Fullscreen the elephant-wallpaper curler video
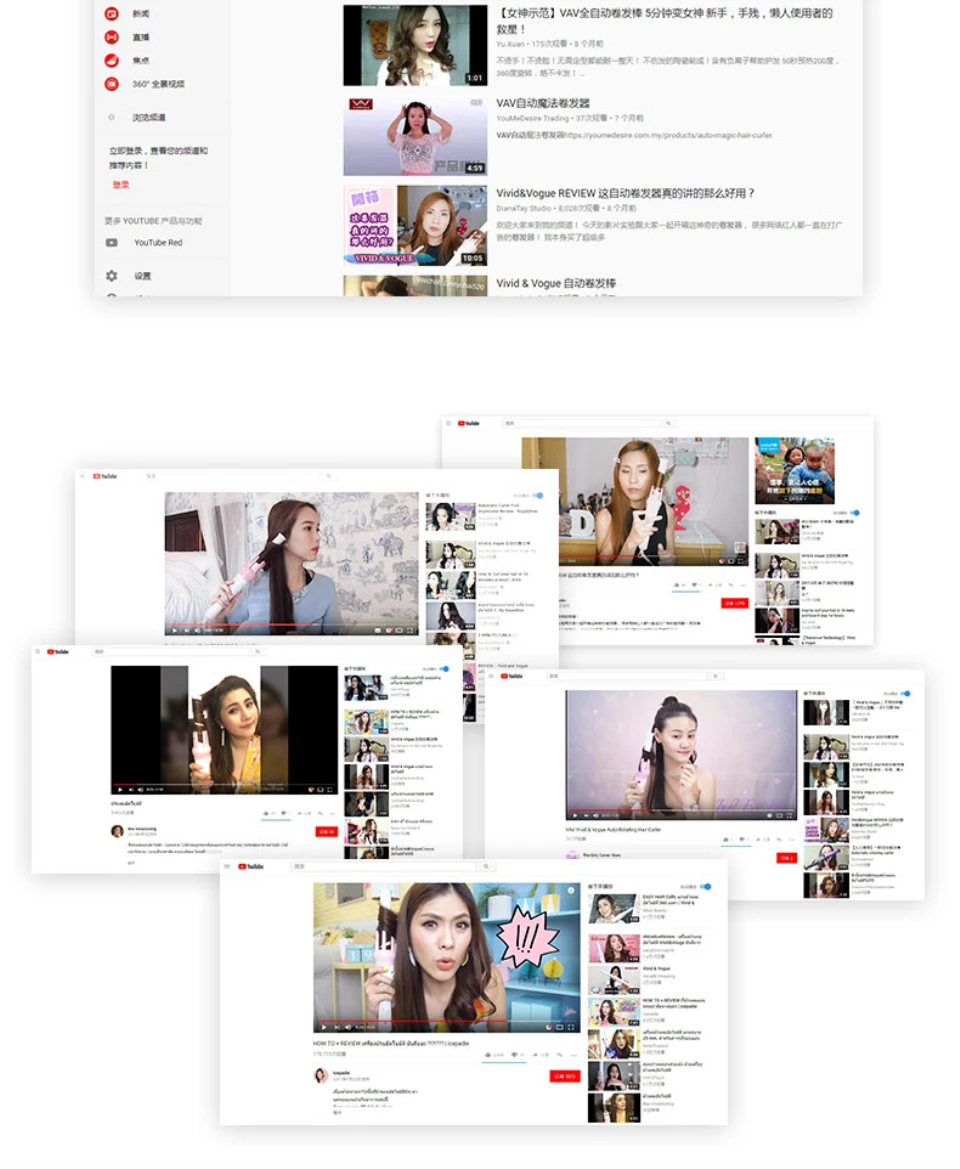Screen dimensions: 960x1169 pos(410,630)
